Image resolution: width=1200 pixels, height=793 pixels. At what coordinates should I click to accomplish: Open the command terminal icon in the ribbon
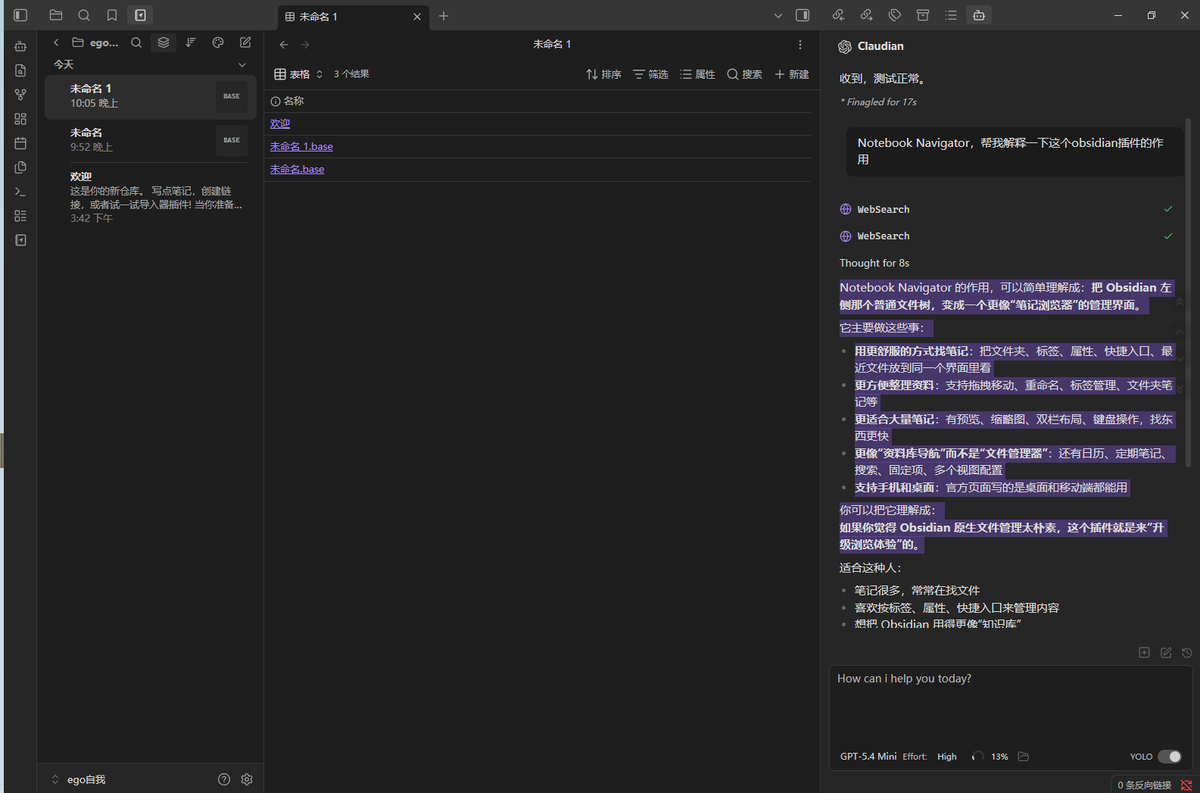[x=21, y=191]
